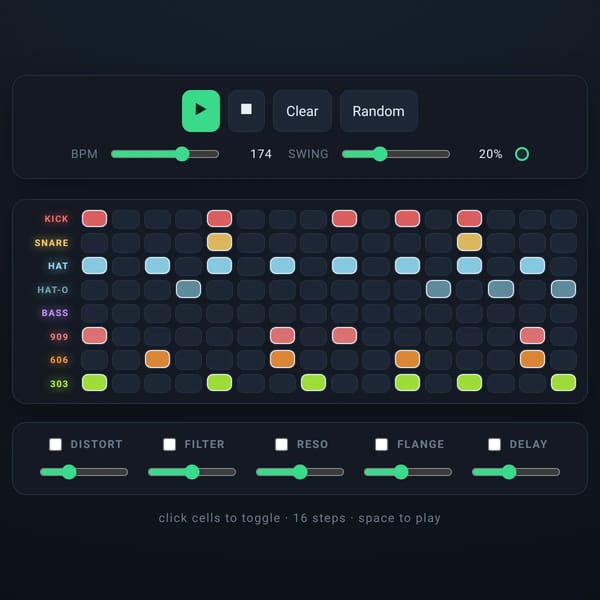Activate KICK step 2
The width and height of the screenshot is (600, 600).
pyautogui.click(x=126, y=218)
